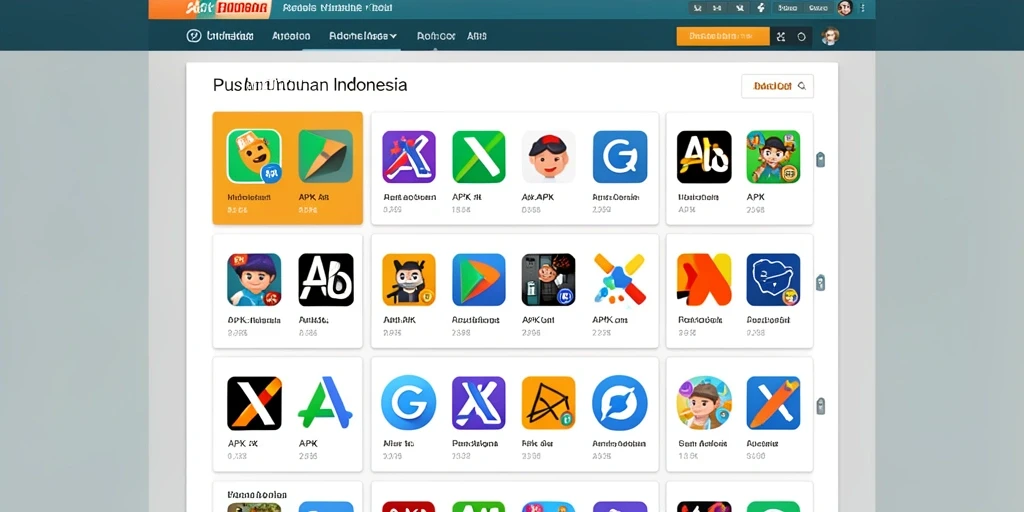Open the blue app with colorful play triangle
This screenshot has height=512, width=1024.
point(479,280)
